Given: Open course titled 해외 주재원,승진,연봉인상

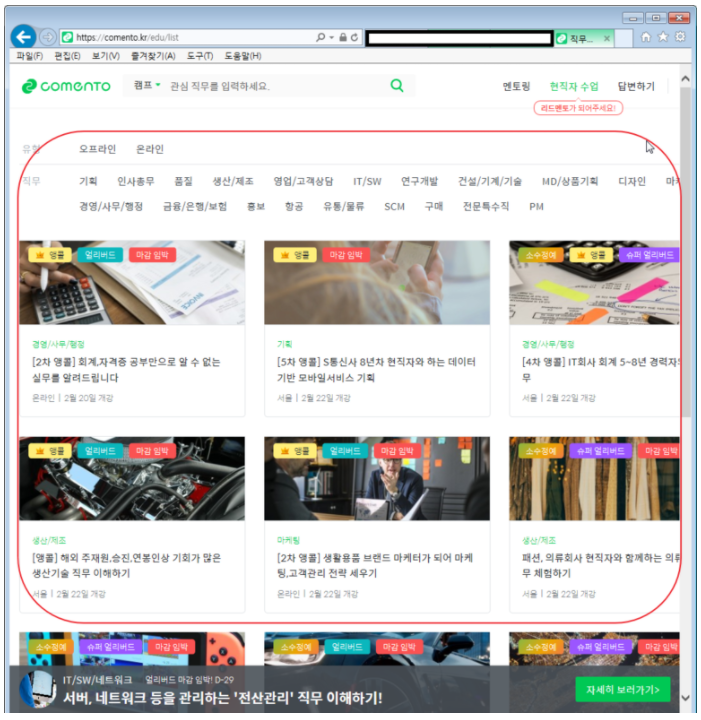Looking at the screenshot, I should [126, 566].
